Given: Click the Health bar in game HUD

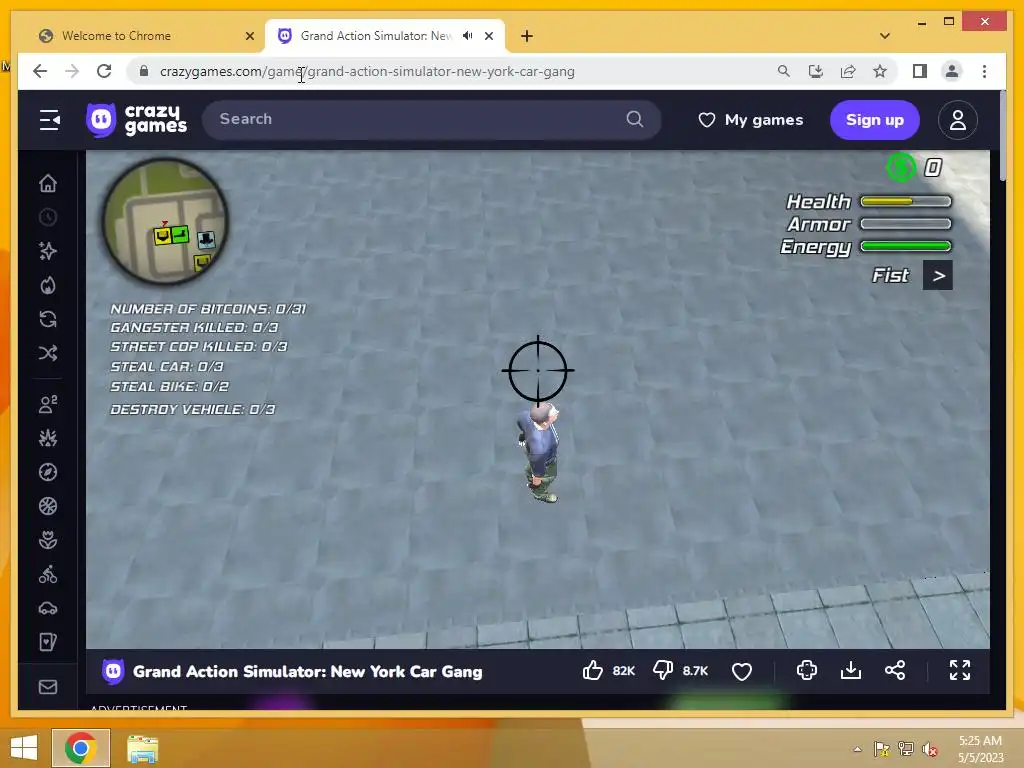Looking at the screenshot, I should tap(906, 201).
